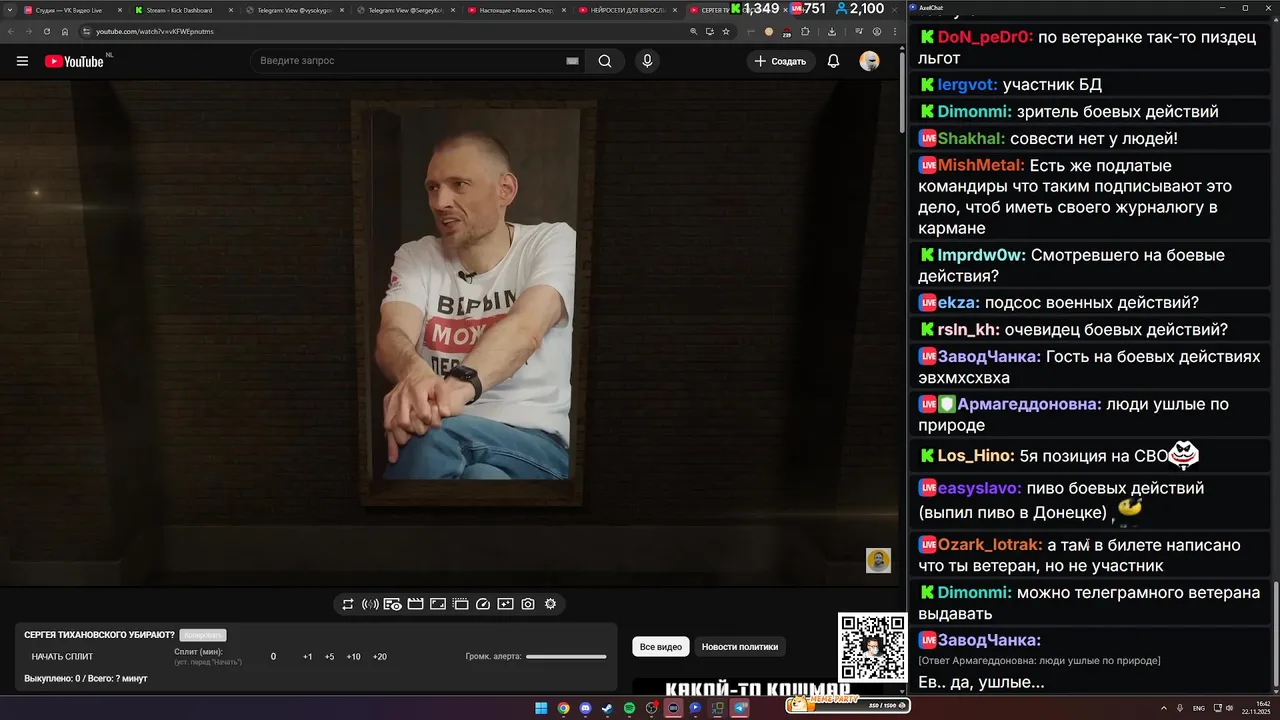This screenshot has height=720, width=1280.
Task: Bookmark this page with the star icon
Action: [726, 31]
